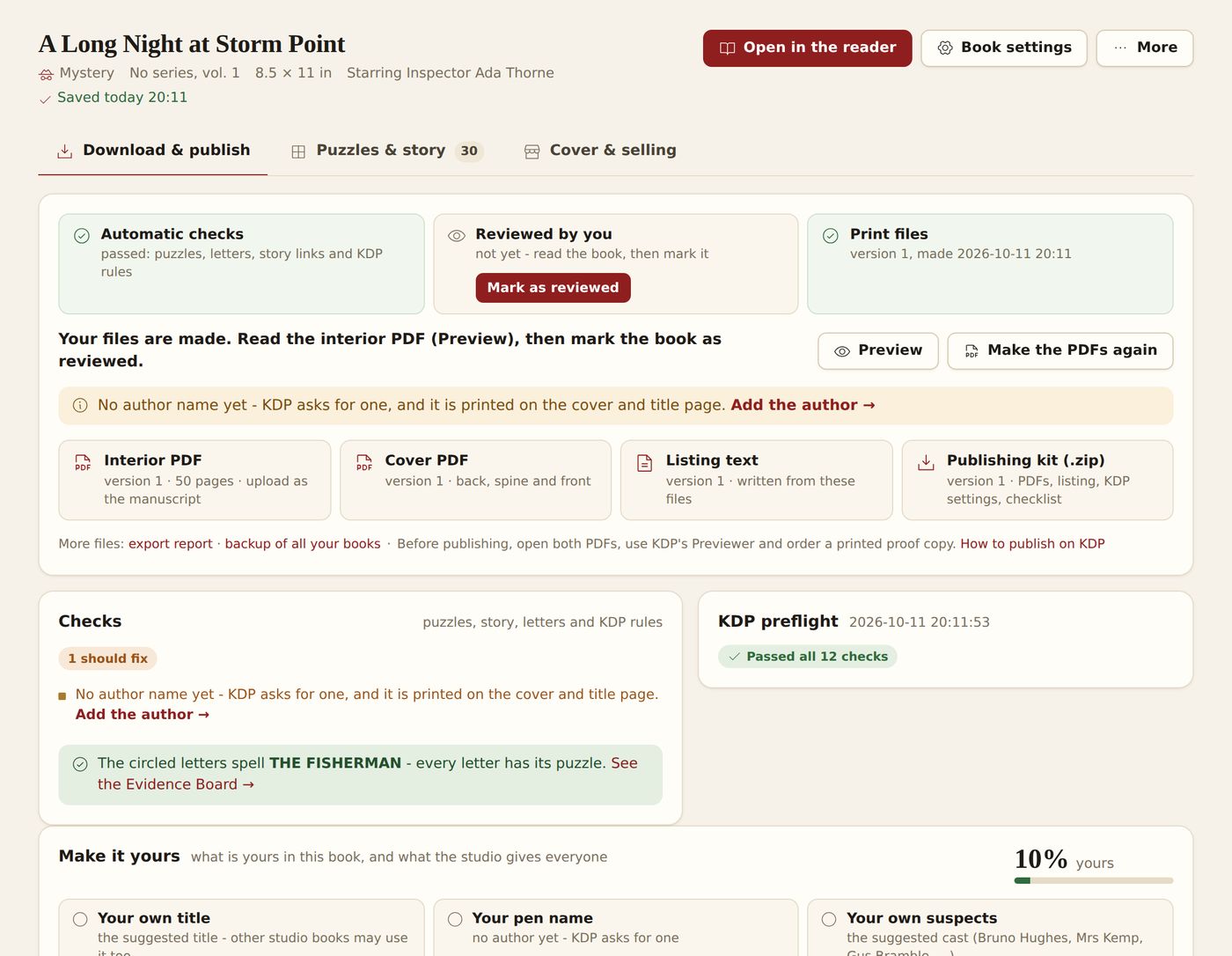Switch to the Puzzles & story tab
Viewport: 1232px width, 956px height.
pos(386,151)
